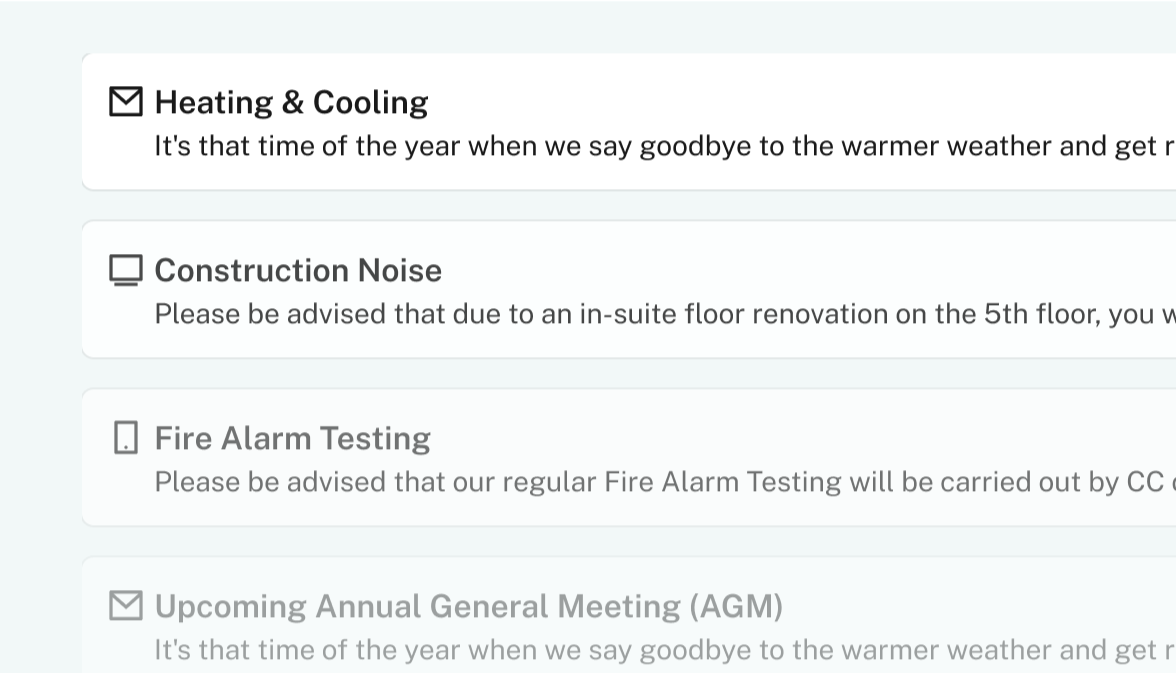Select the AGM card's empty top padding
This screenshot has height=673, width=1176.
pos(600,572)
